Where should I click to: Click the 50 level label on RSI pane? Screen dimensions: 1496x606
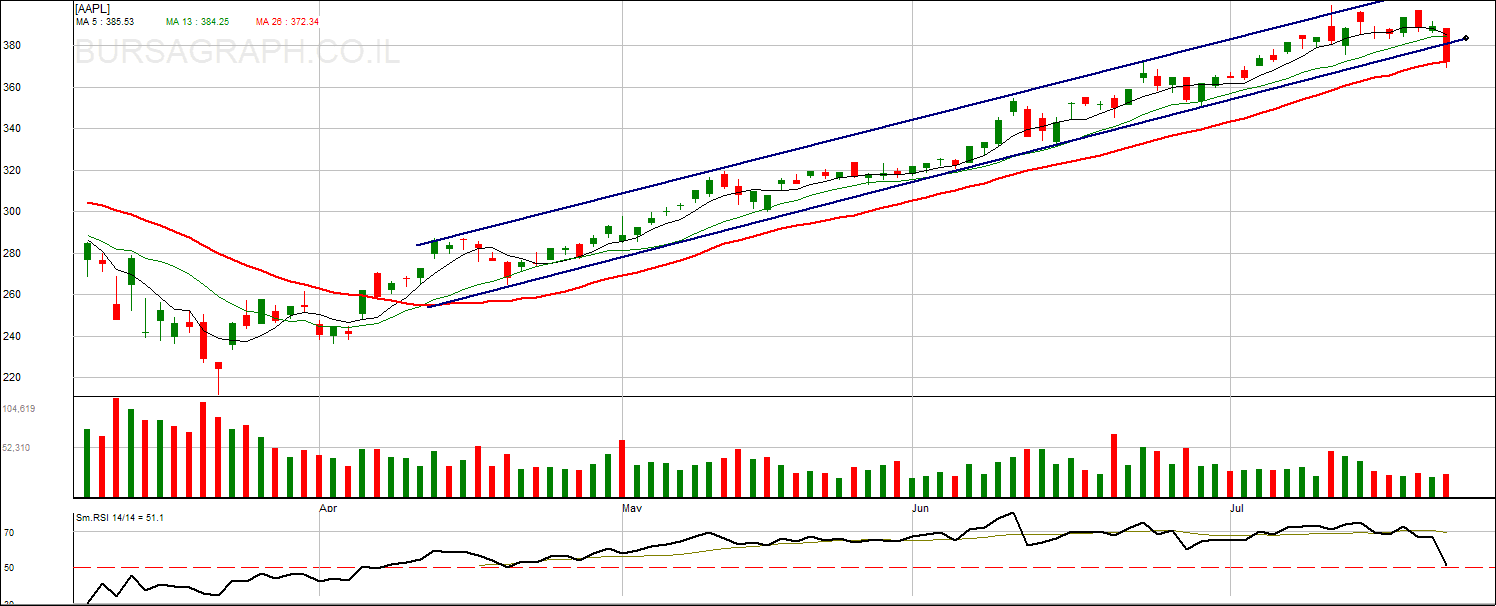pyautogui.click(x=8, y=567)
